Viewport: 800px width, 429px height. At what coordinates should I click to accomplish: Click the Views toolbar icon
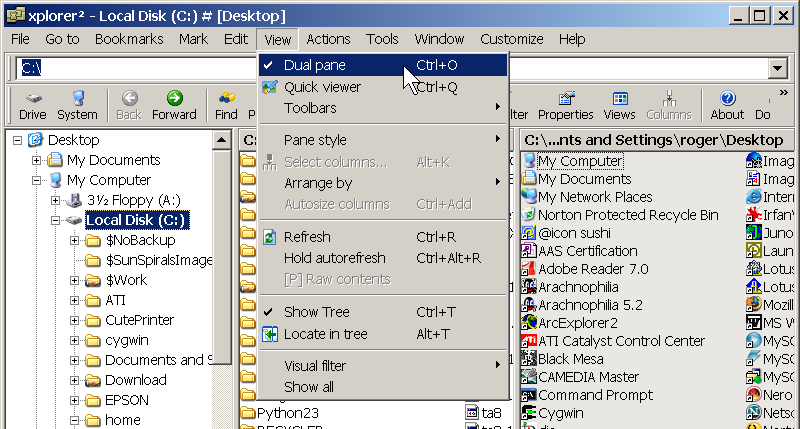pyautogui.click(x=619, y=105)
